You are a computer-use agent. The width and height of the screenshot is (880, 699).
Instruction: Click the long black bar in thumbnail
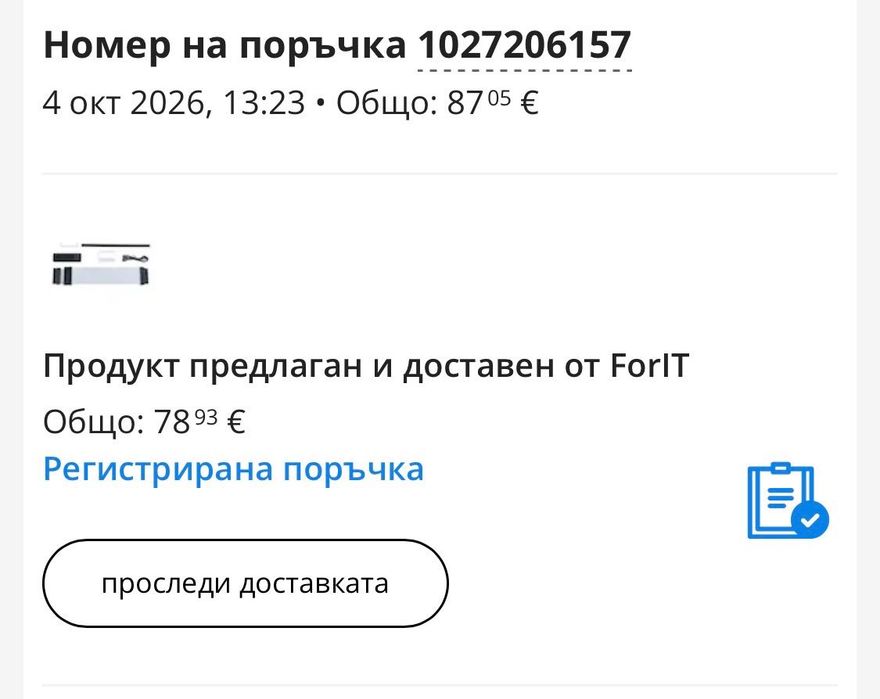point(116,245)
